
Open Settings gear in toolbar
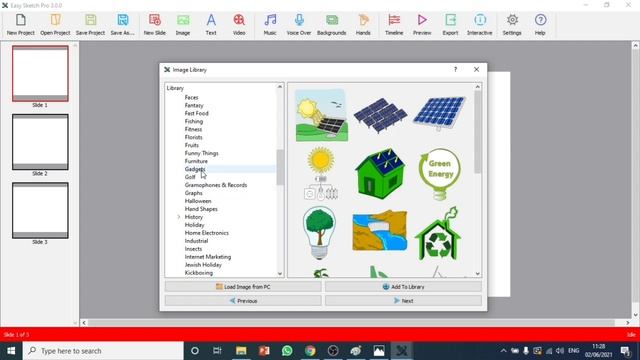point(512,24)
